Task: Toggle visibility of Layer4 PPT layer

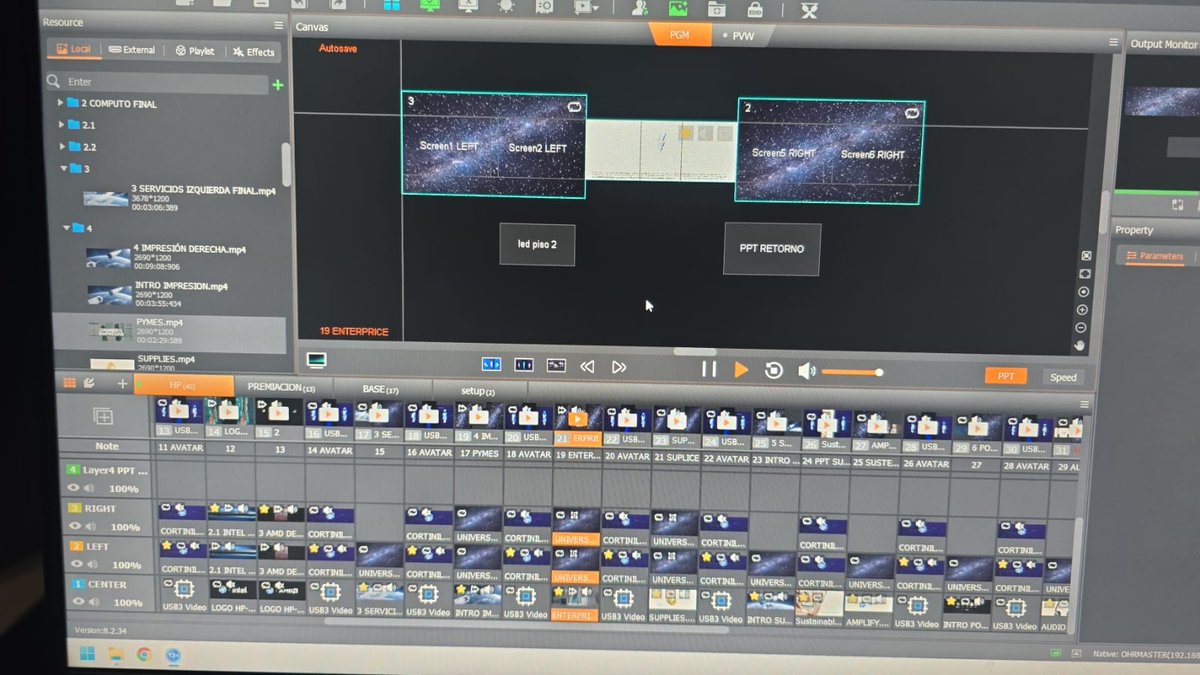Action: tap(72, 488)
